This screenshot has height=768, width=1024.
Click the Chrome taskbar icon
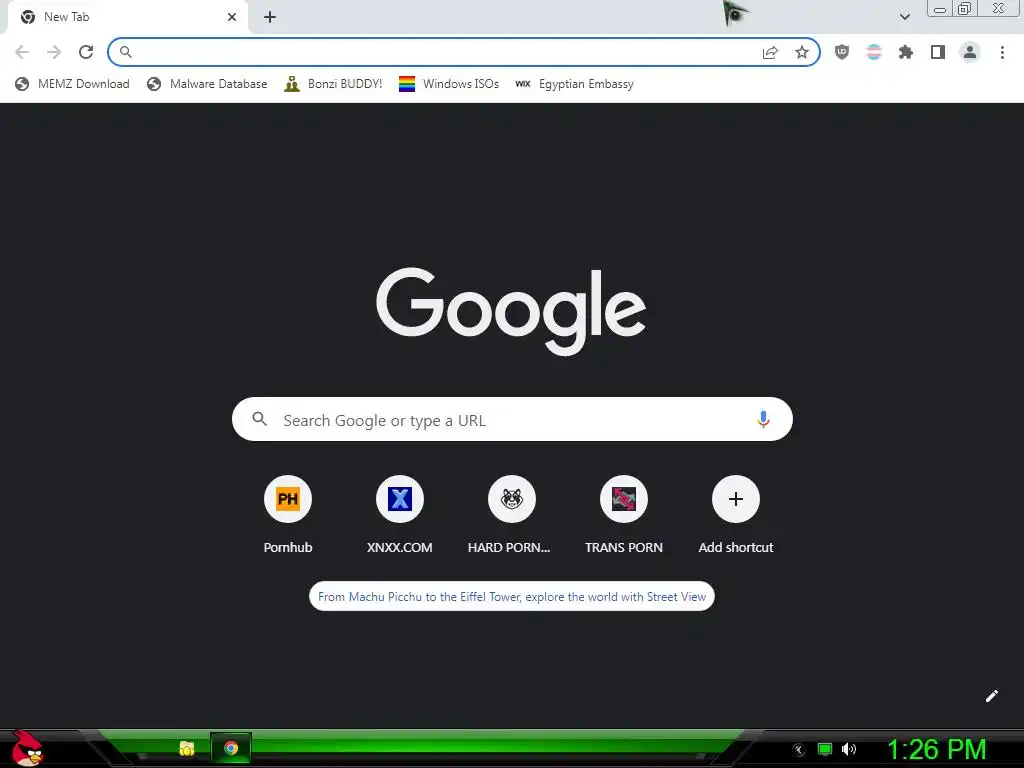231,748
